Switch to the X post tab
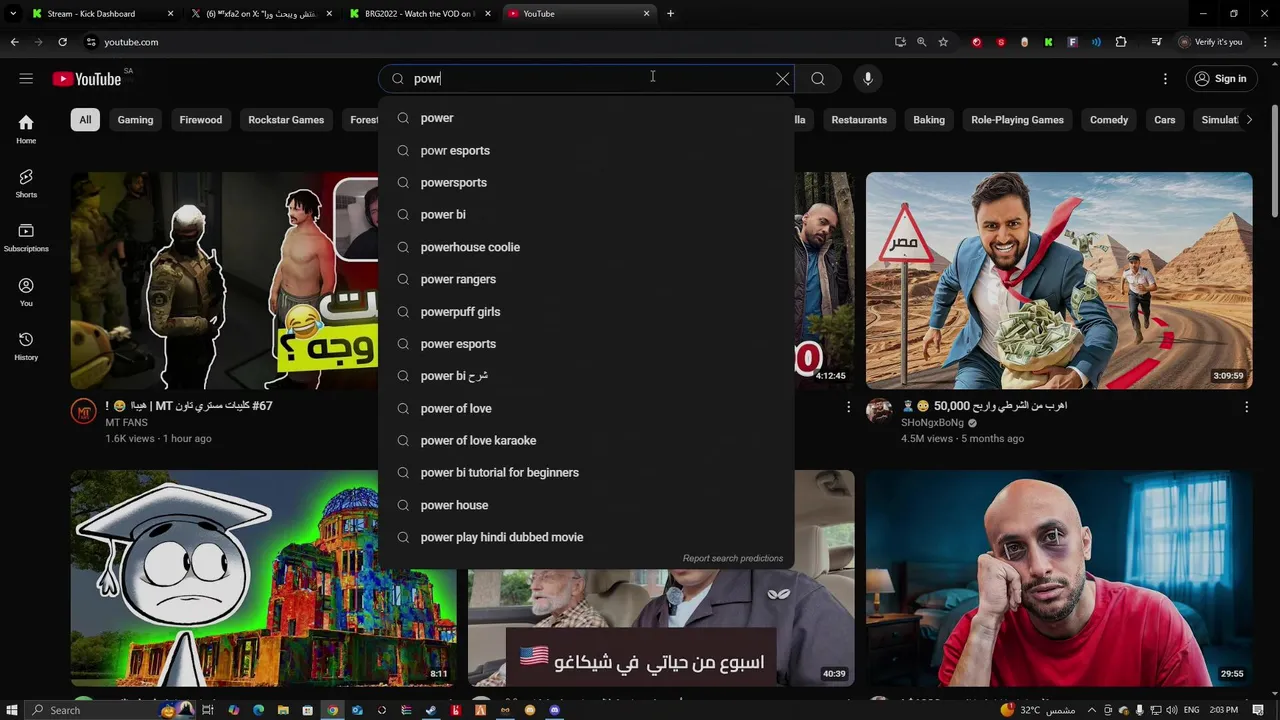Viewport: 1280px width, 720px height. pyautogui.click(x=262, y=14)
